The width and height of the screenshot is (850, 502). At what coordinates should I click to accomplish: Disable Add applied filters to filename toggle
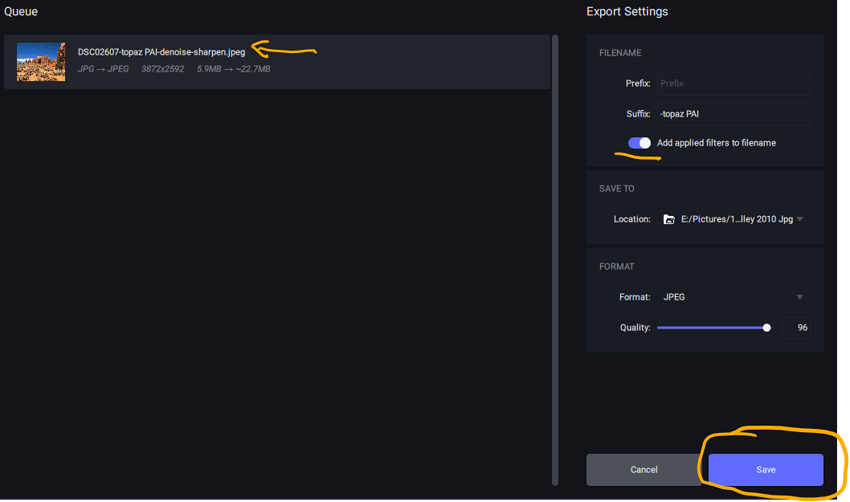click(x=639, y=143)
